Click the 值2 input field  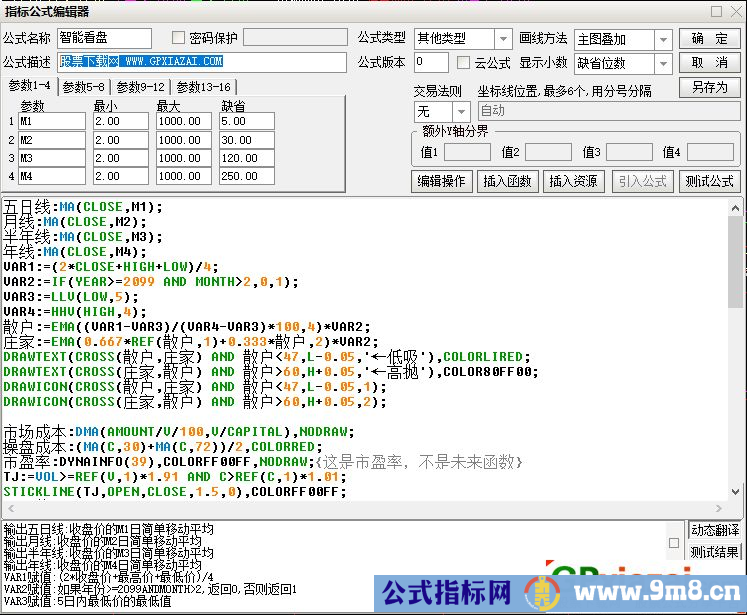(x=548, y=152)
